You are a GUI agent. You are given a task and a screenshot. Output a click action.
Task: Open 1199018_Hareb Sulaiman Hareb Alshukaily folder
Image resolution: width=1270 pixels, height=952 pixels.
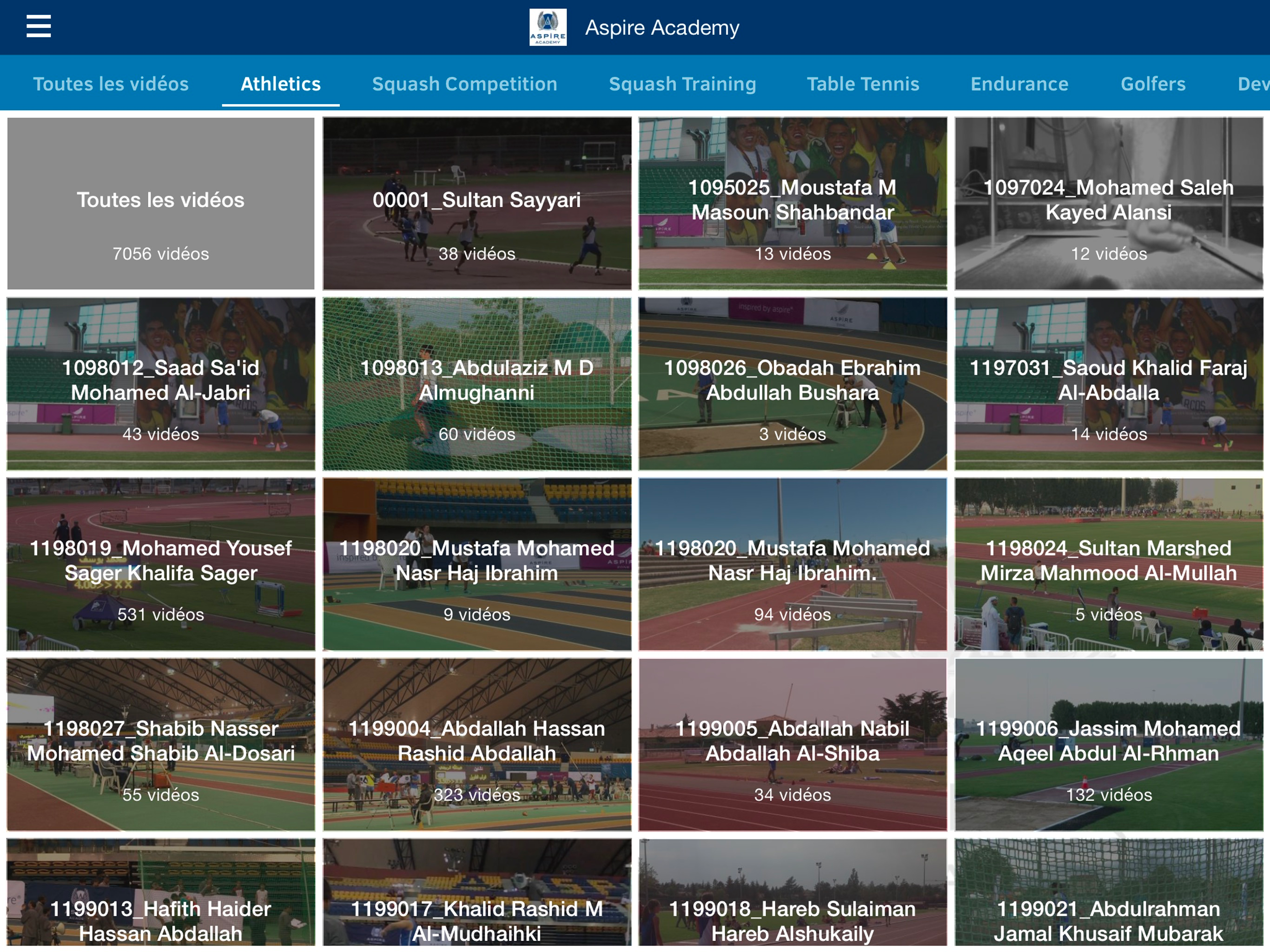click(792, 892)
